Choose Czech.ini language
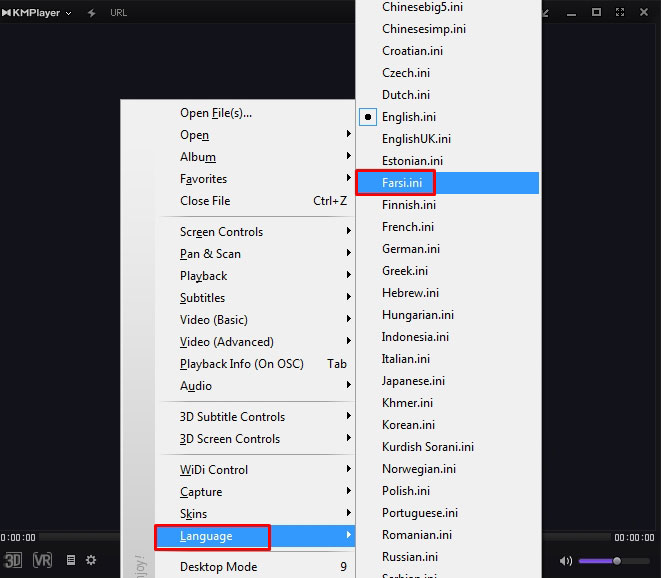Screen dimensions: 661x578 point(448,73)
